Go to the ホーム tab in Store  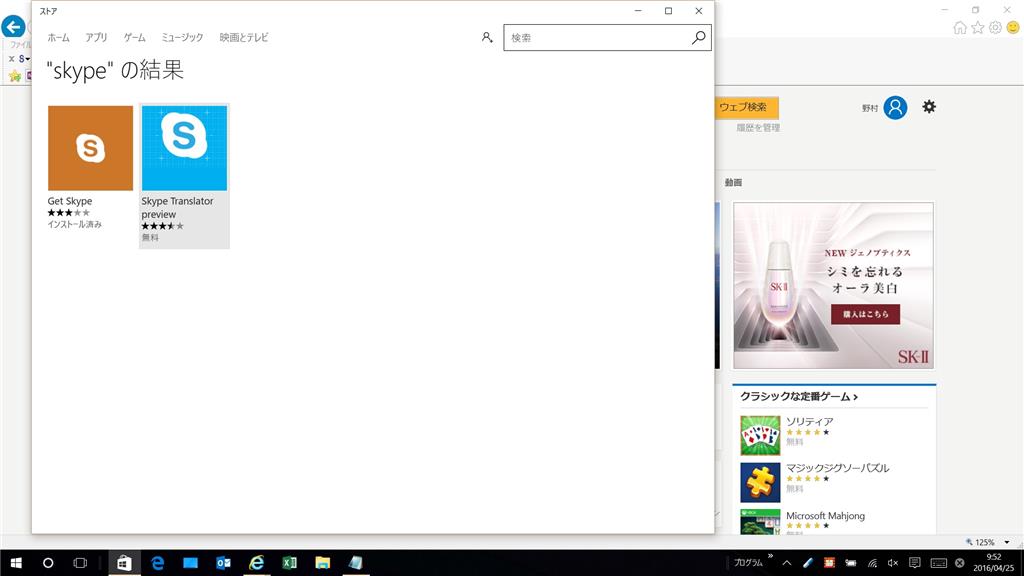(58, 38)
